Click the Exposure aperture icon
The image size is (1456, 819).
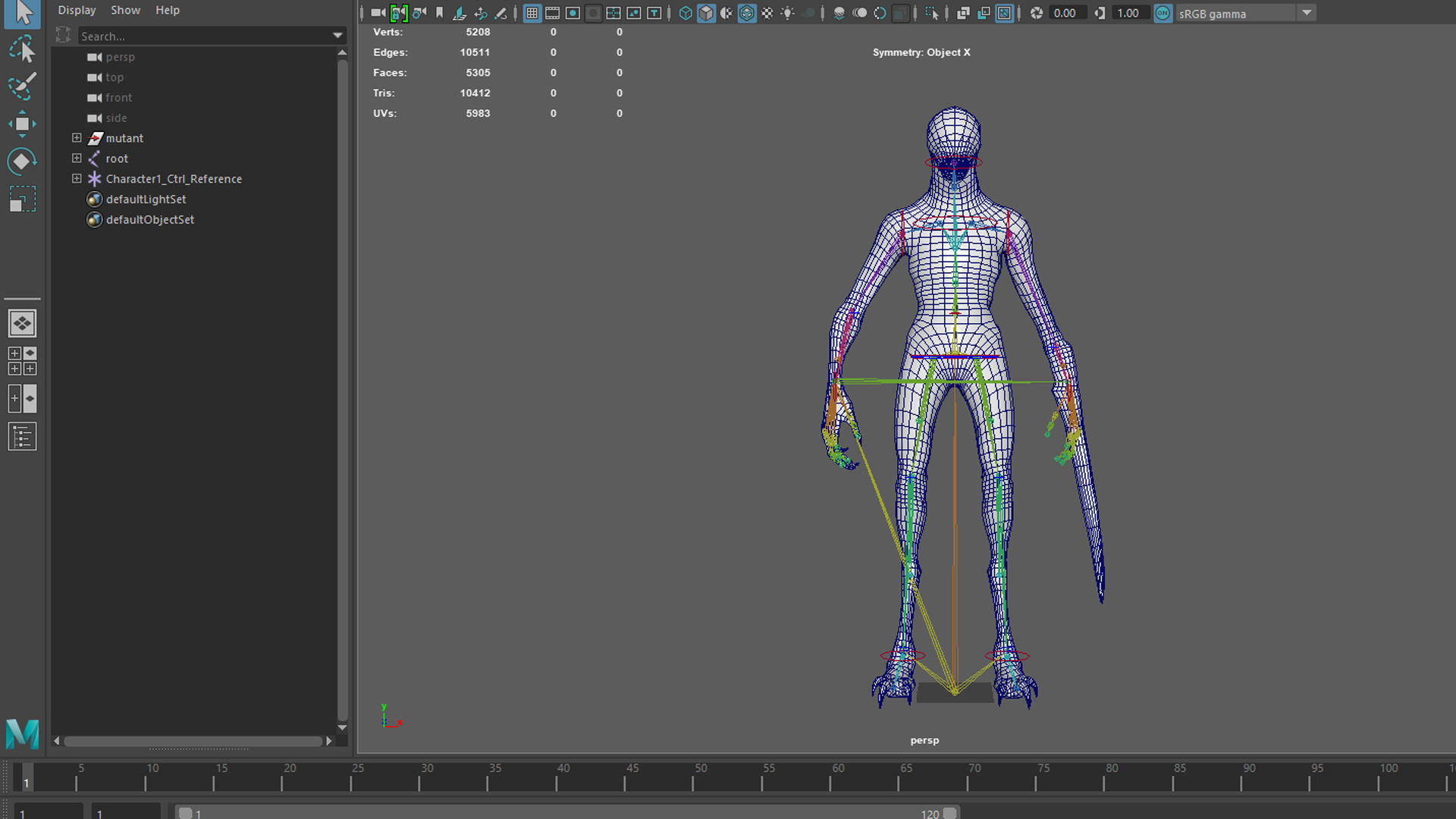pyautogui.click(x=1037, y=13)
